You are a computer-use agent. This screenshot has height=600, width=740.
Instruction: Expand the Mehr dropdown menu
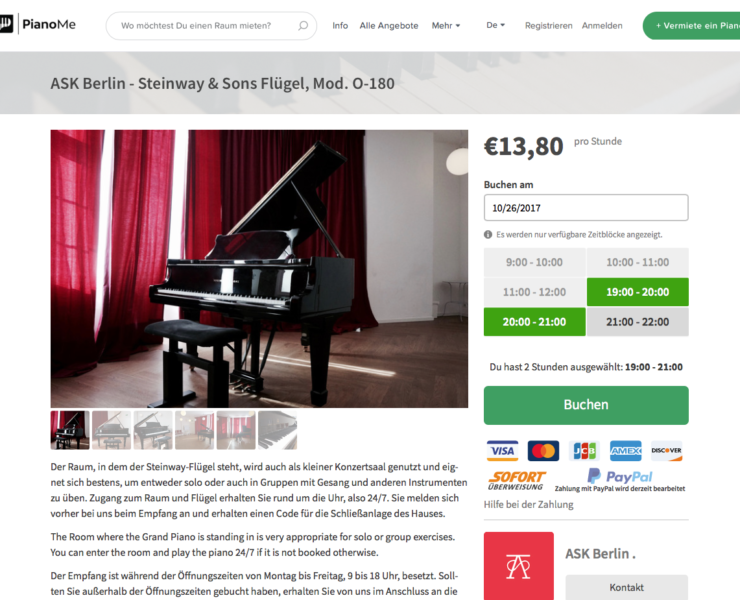(446, 25)
